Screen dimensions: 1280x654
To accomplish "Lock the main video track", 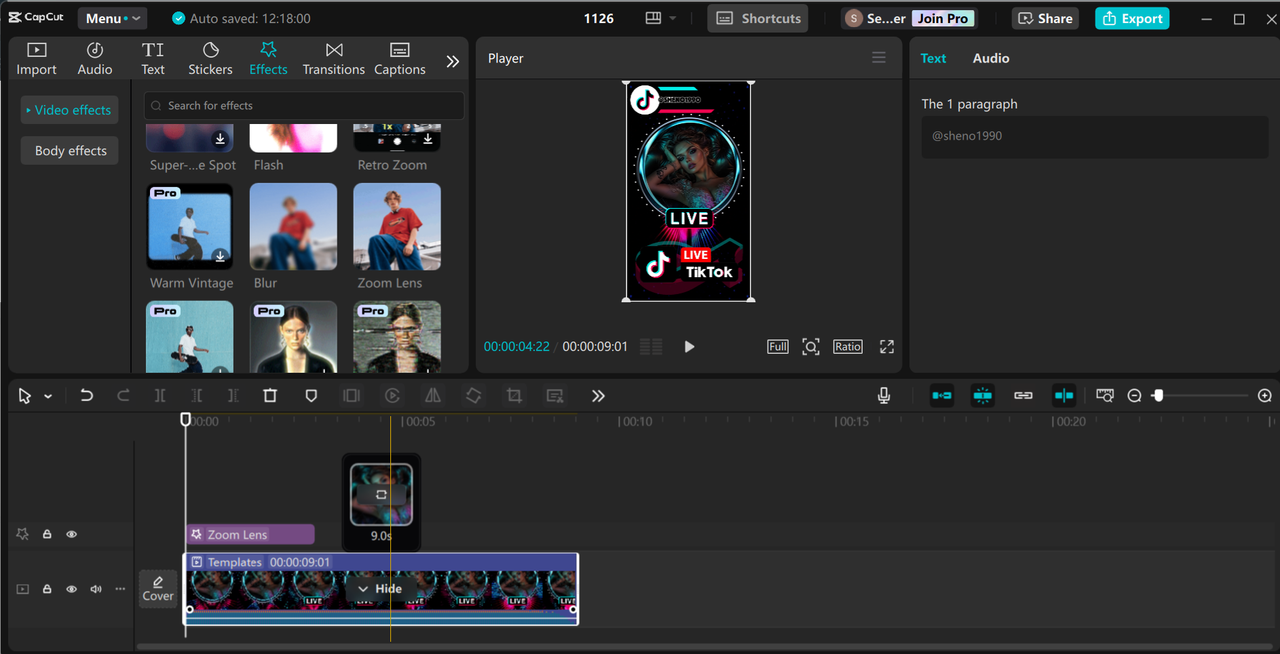I will (47, 589).
